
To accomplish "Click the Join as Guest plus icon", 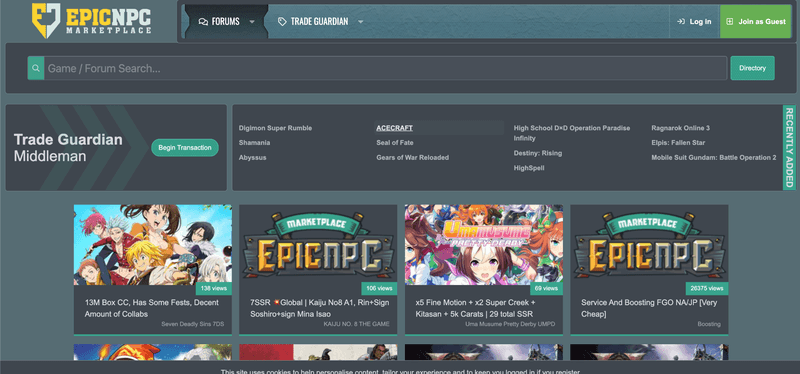I will click(730, 21).
